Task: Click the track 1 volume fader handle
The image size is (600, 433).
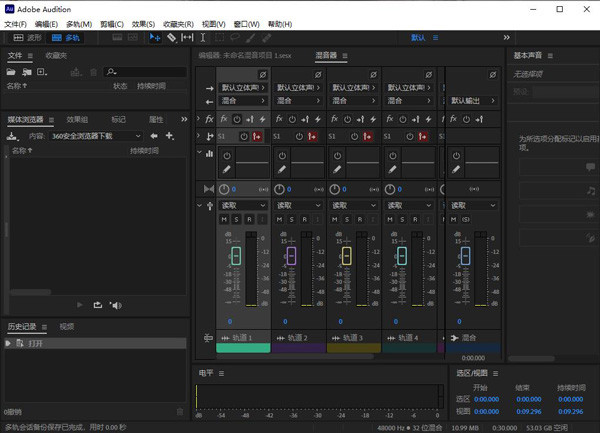Action: tap(235, 256)
